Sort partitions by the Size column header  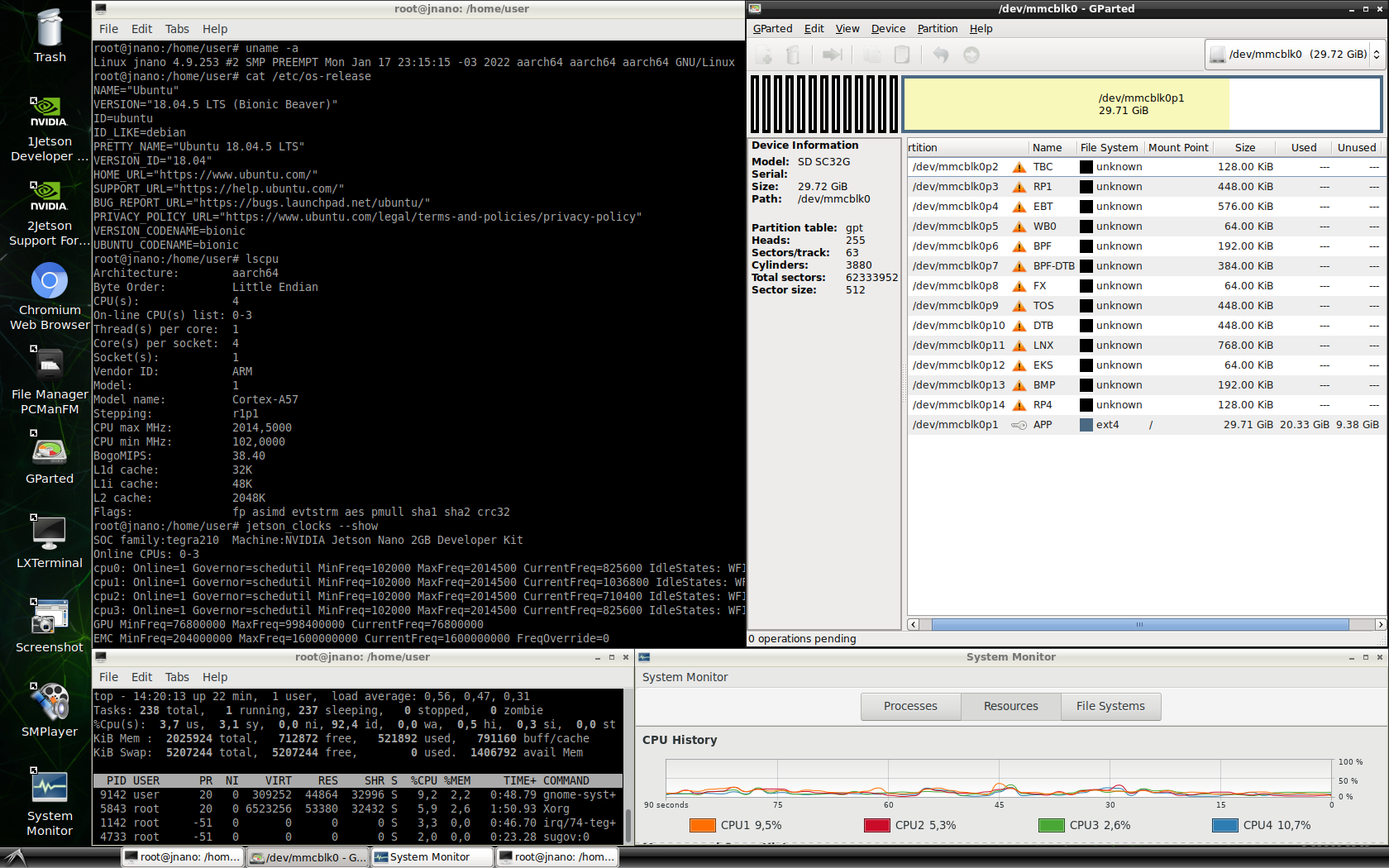coord(1243,148)
